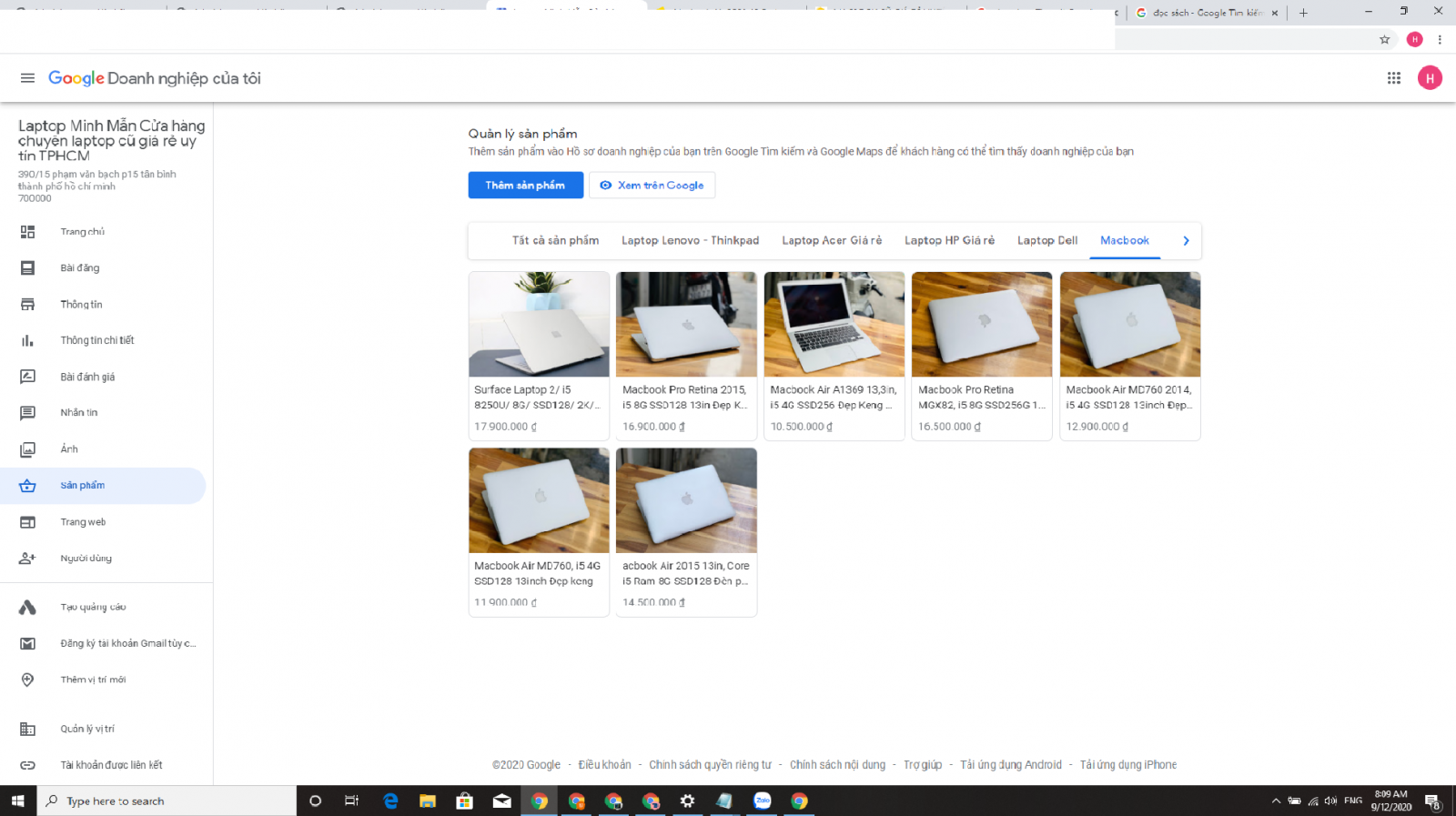Click the linked accounts link icon
This screenshot has height=816, width=1456.
(27, 765)
